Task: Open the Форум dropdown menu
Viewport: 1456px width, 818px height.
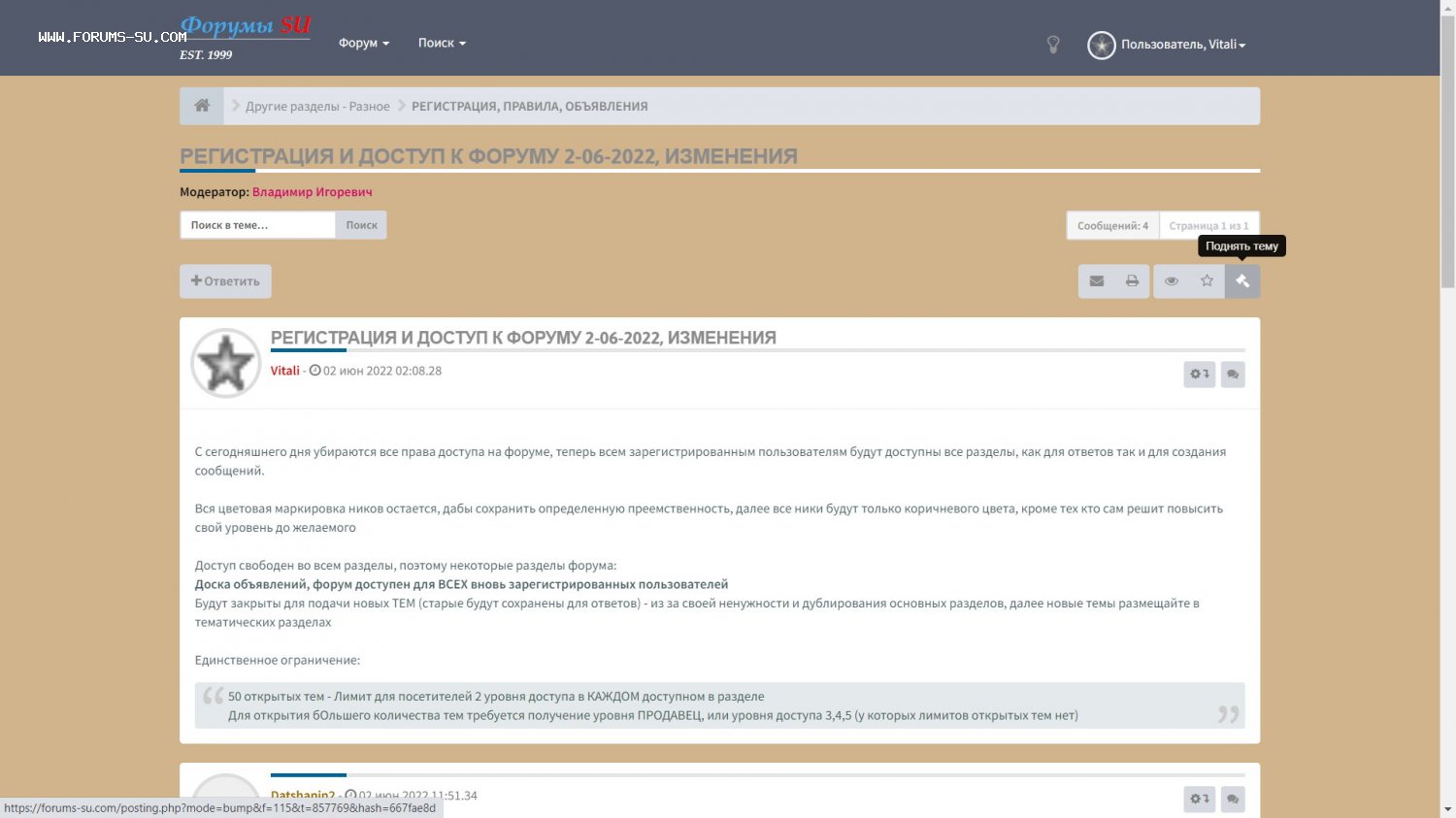Action: click(363, 44)
